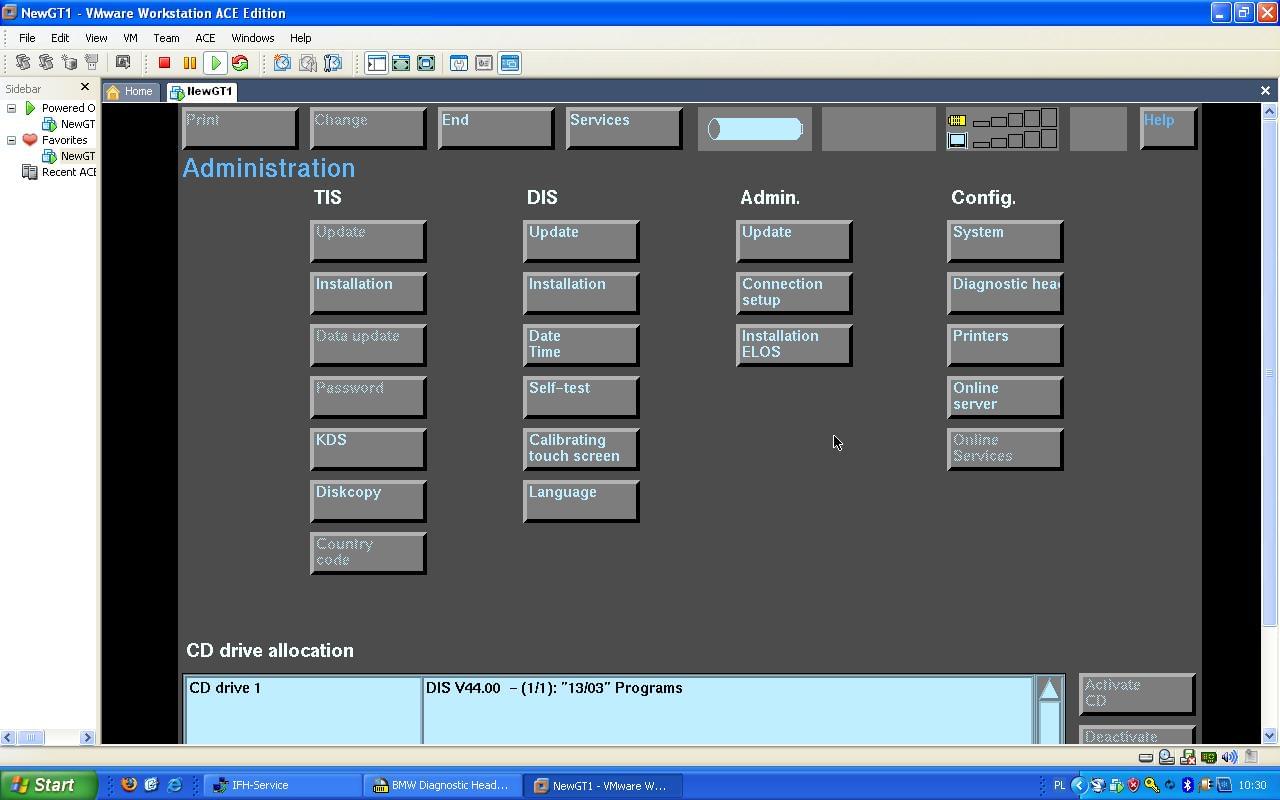Viewport: 1280px width, 800px height.
Task: Click the End button
Action: (495, 128)
